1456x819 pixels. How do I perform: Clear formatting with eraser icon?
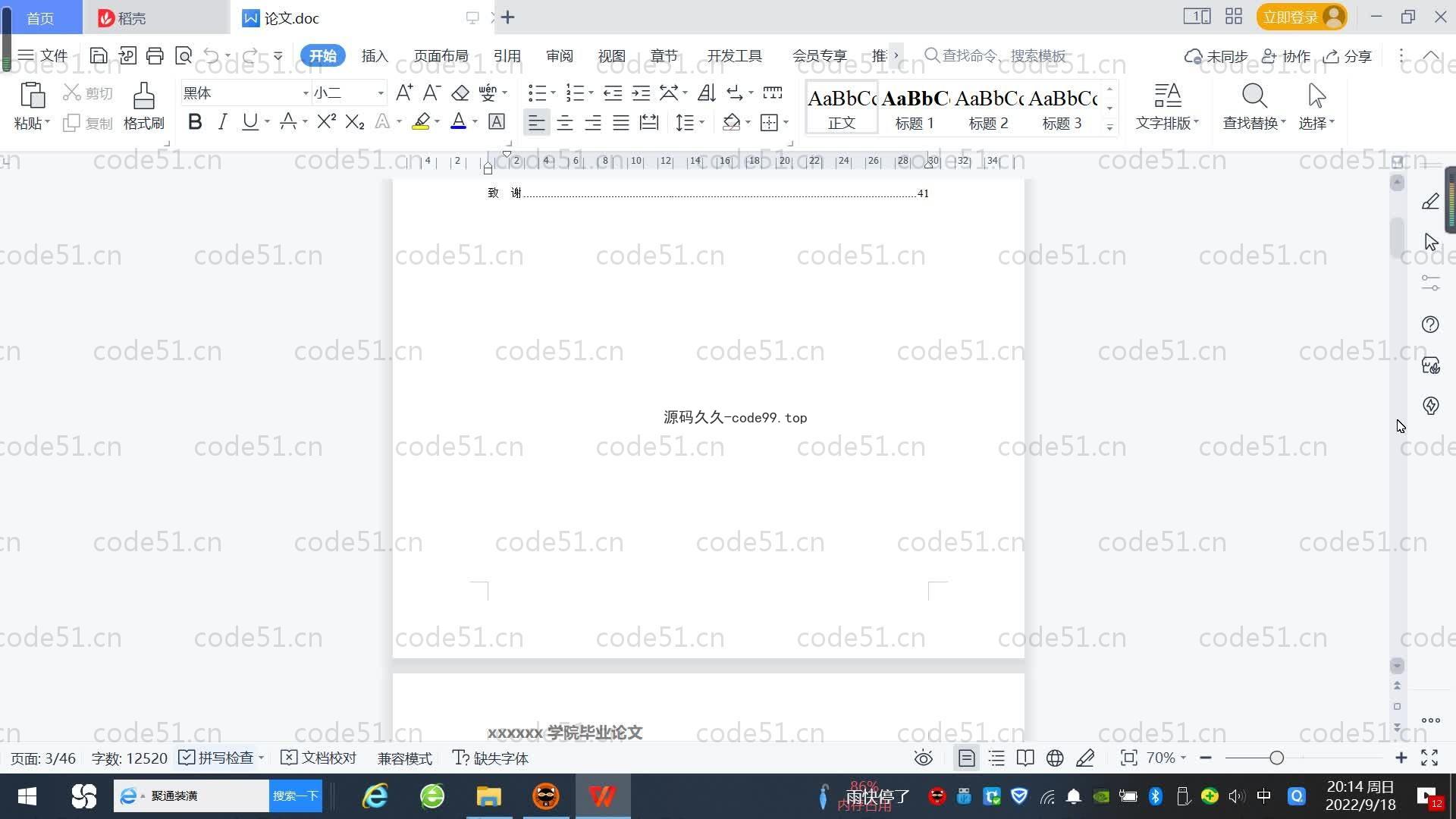coord(460,93)
